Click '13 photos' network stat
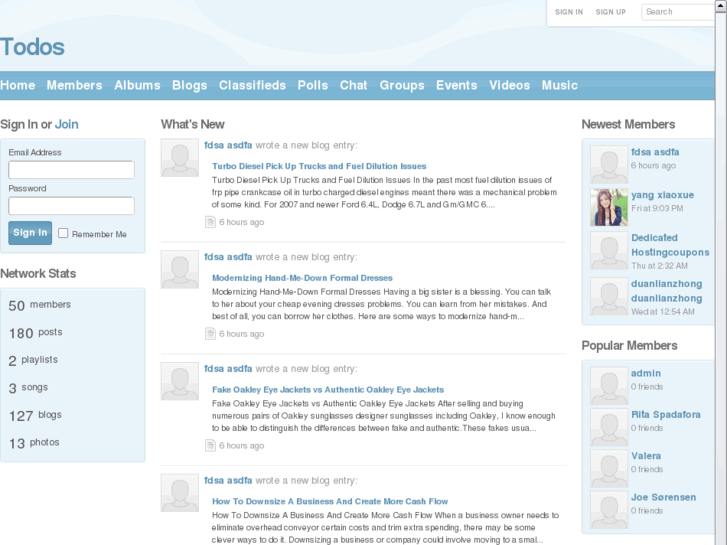The width and height of the screenshot is (727, 545). (x=34, y=443)
